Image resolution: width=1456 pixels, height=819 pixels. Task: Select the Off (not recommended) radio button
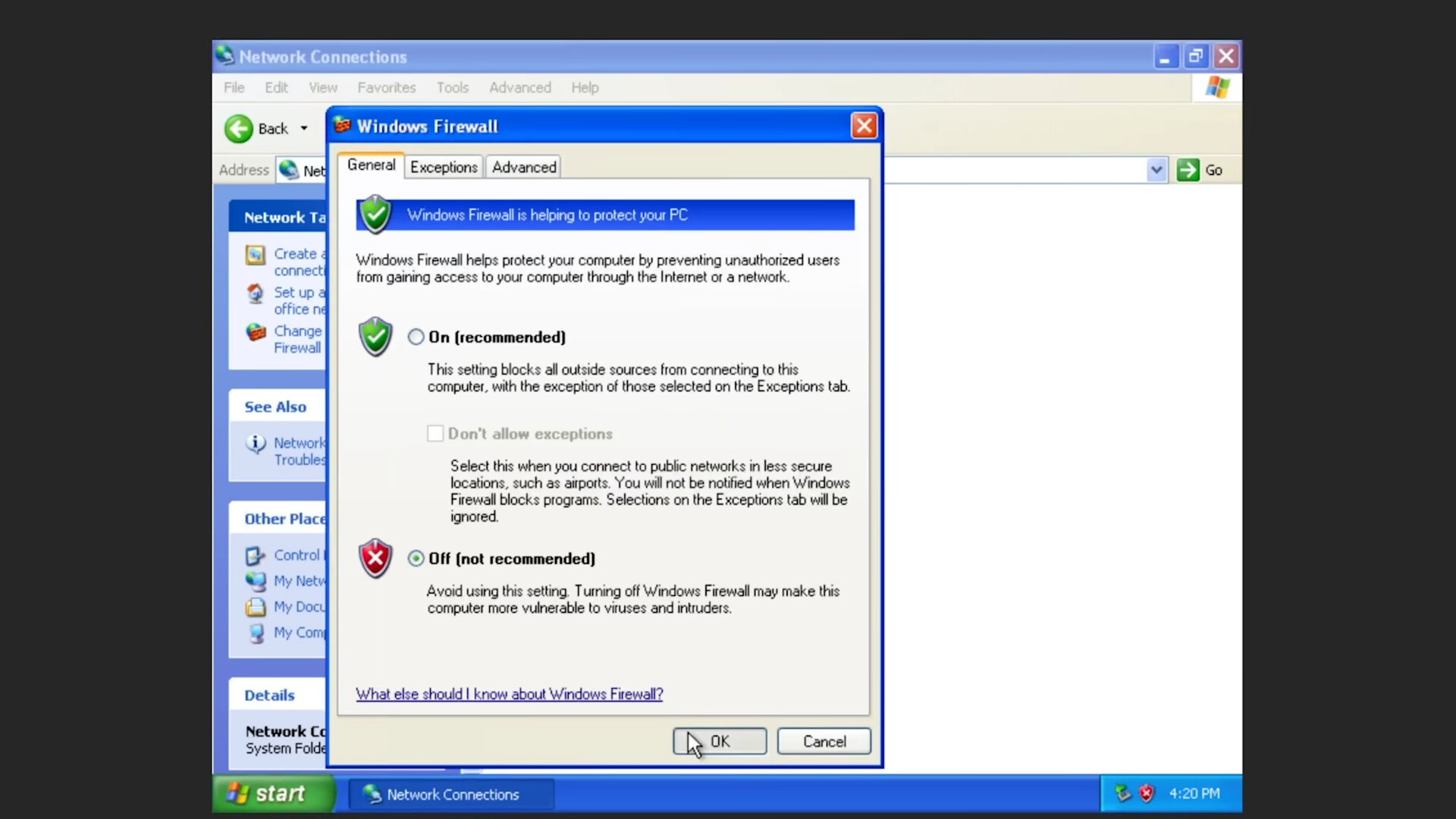(416, 559)
